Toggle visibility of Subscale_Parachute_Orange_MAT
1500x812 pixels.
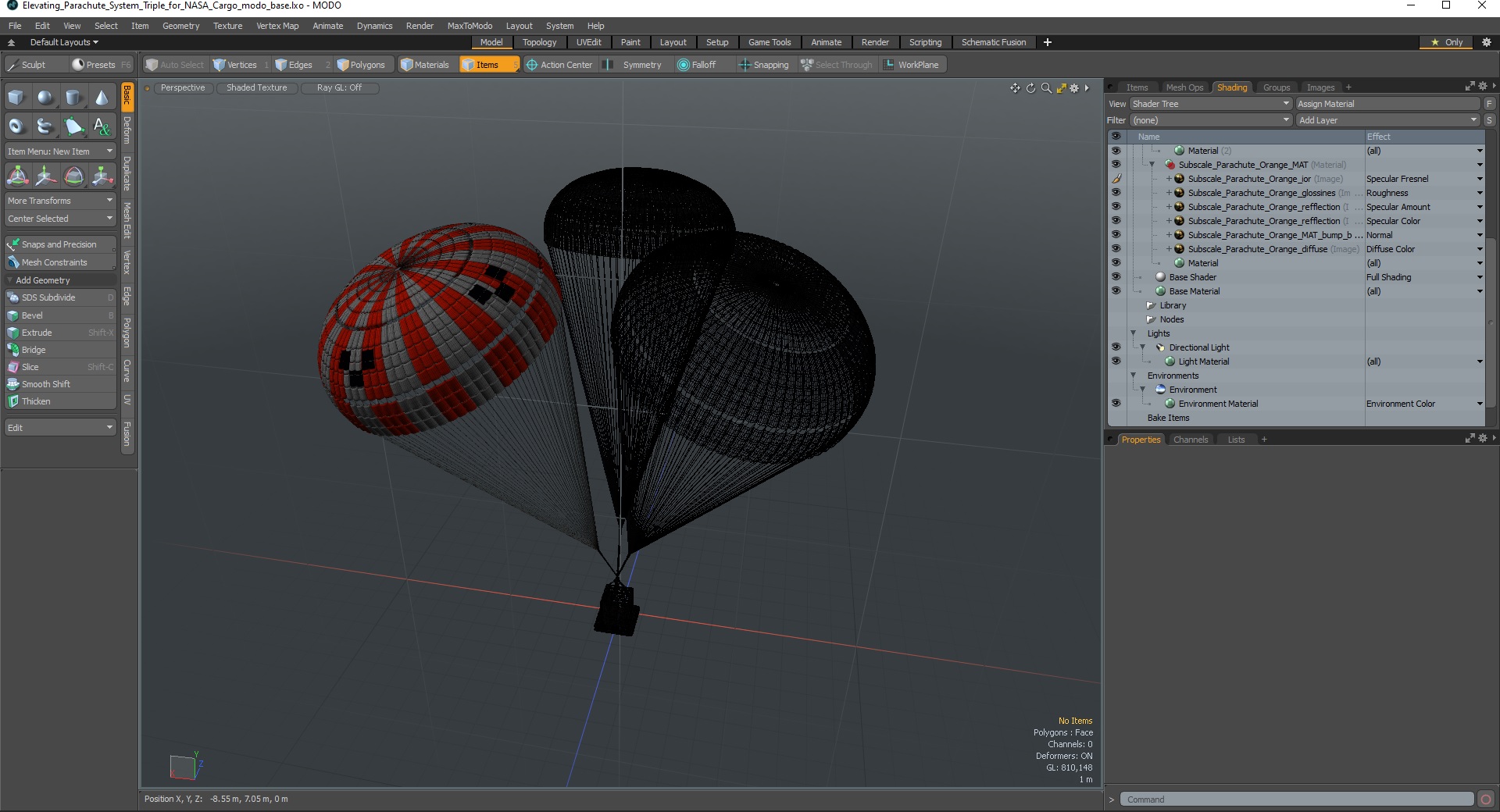click(x=1116, y=165)
